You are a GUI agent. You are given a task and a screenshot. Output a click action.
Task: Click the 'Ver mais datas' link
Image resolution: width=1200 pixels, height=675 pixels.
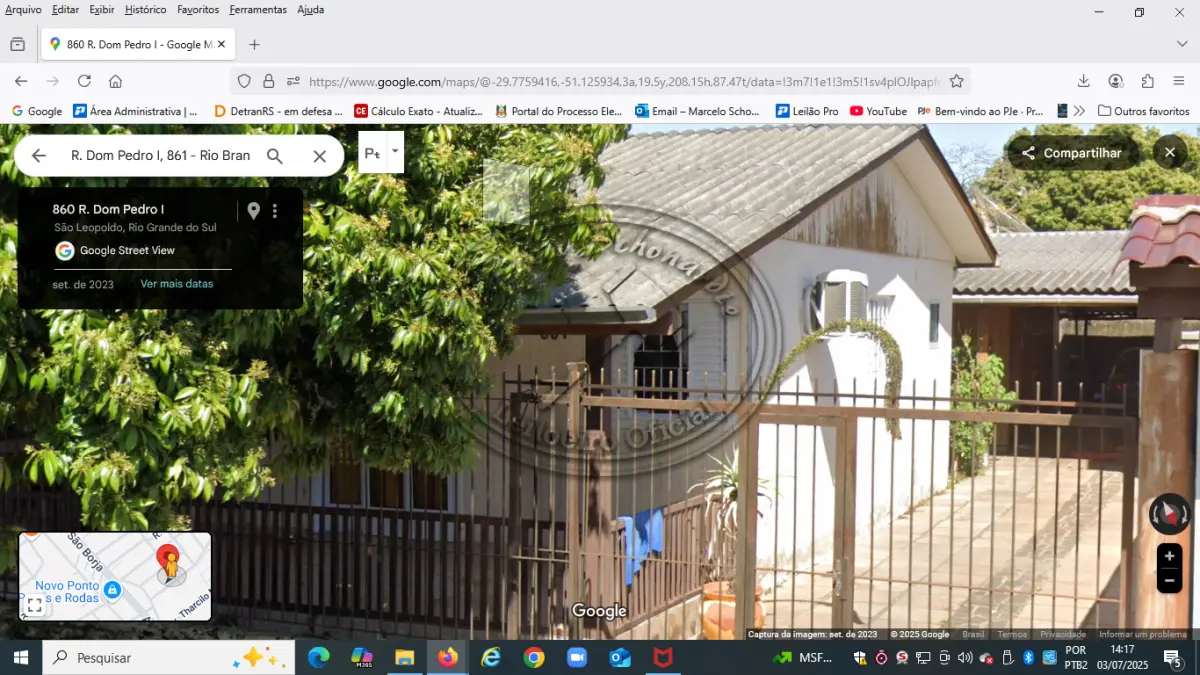tap(177, 284)
